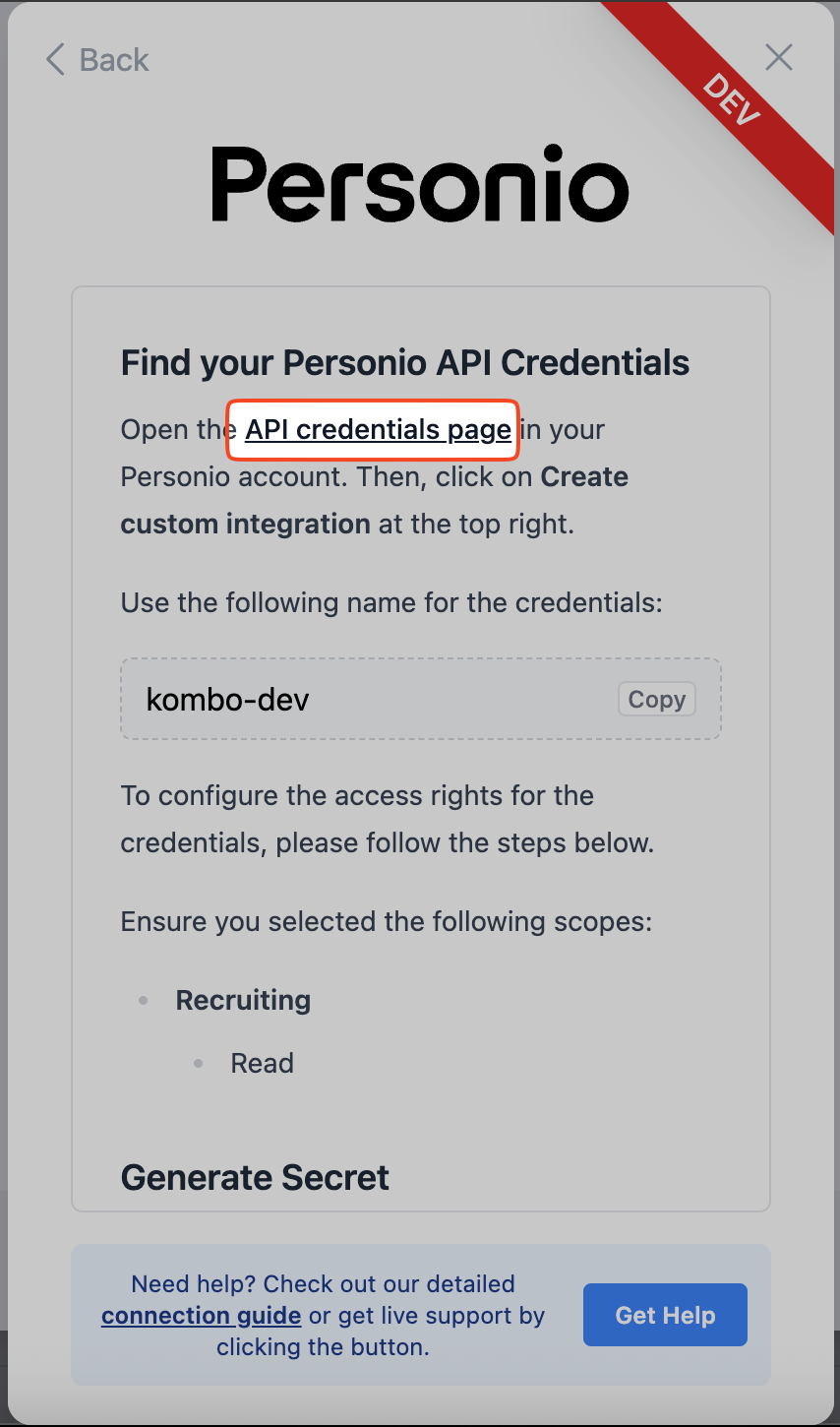
Task: Open the API credentials page link
Action: [378, 430]
